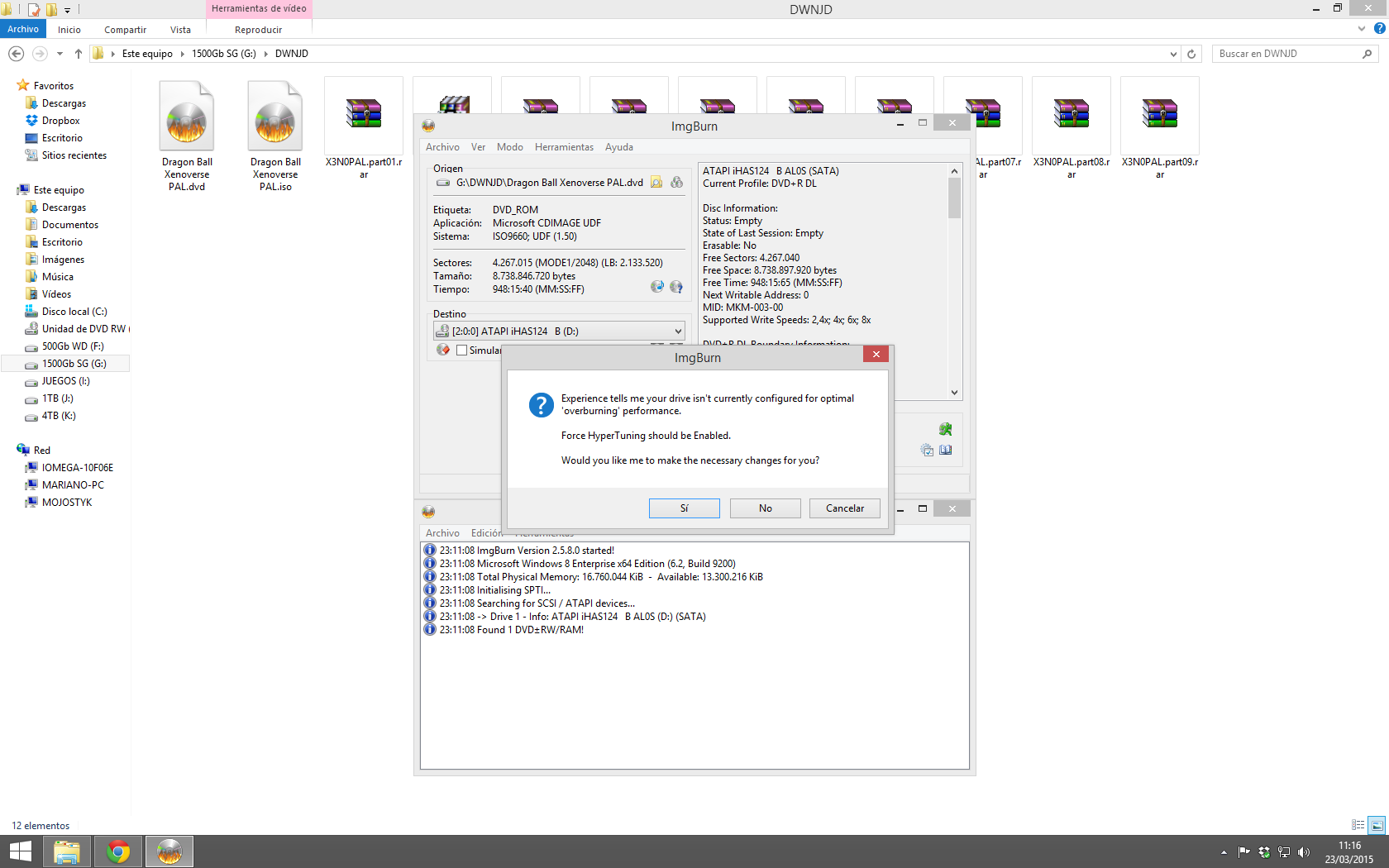The image size is (1389, 868).
Task: Click the Explorer back arrow
Action: (x=16, y=54)
